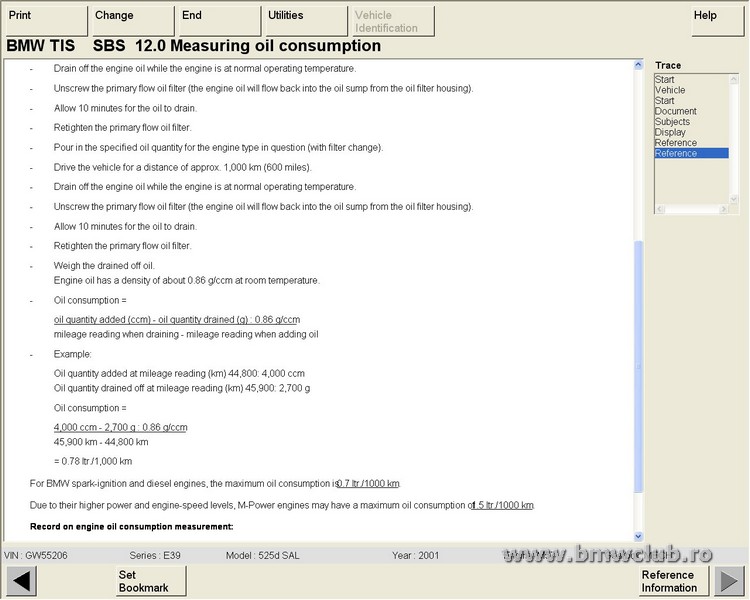750x600 pixels.
Task: Click the back arrow navigation button
Action: [x=22, y=581]
